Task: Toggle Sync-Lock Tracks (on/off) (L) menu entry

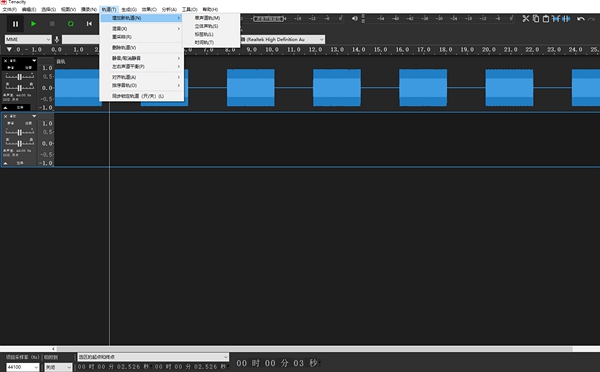Action: 142,96
